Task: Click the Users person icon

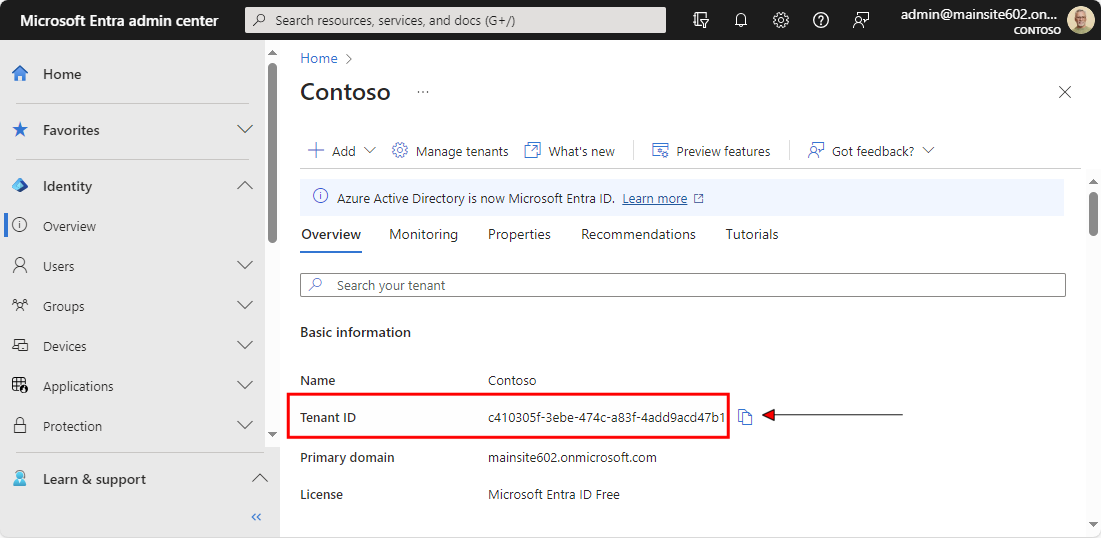Action: (x=20, y=265)
